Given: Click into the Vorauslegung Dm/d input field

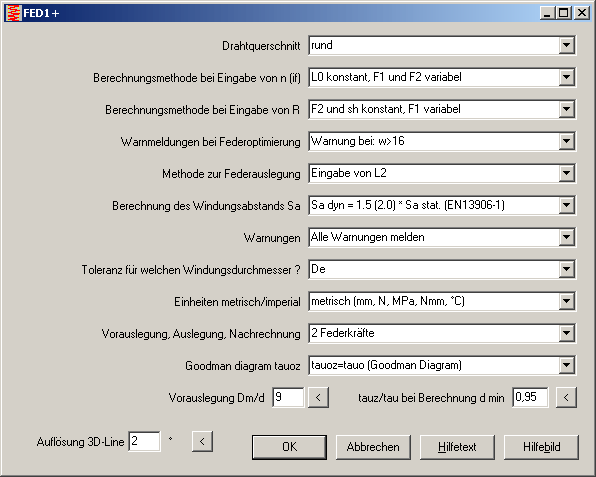Looking at the screenshot, I should point(288,398).
